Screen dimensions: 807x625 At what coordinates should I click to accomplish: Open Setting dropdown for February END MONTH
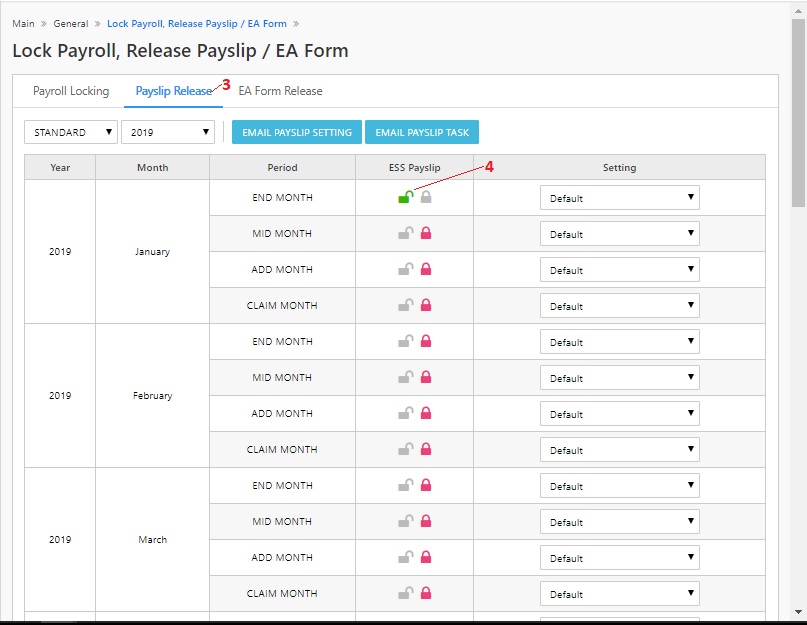(x=620, y=342)
